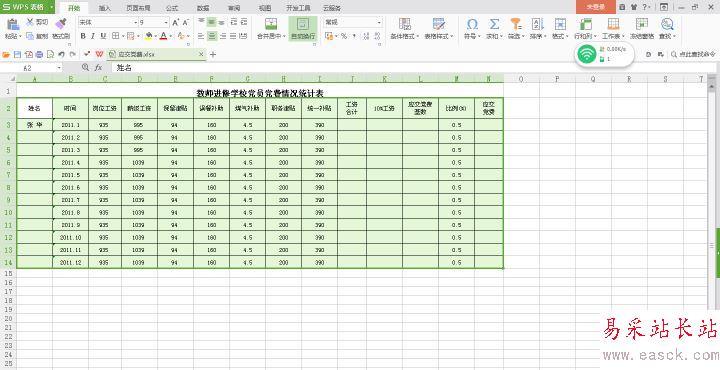This screenshot has height=370, width=720.
Task: Toggle right horizontal alignment
Action: tap(223, 36)
